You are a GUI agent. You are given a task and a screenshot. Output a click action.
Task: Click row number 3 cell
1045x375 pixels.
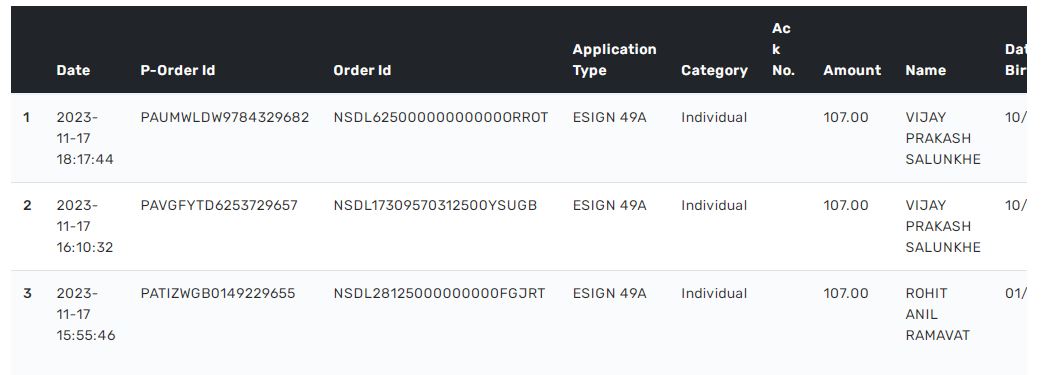click(27, 294)
